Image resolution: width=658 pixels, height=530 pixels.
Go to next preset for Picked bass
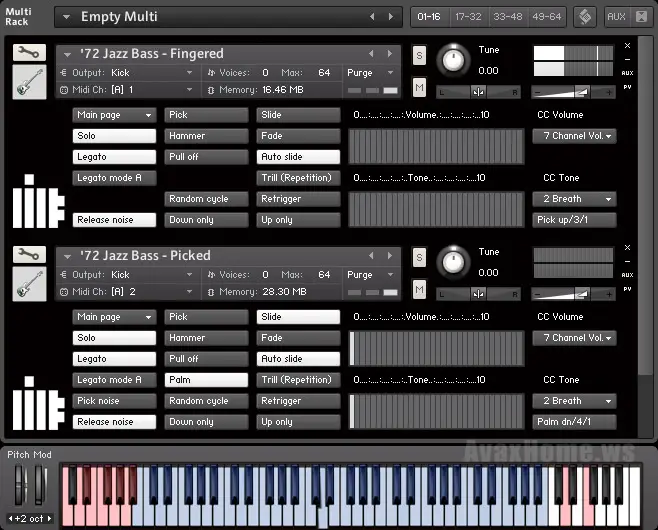tap(390, 256)
